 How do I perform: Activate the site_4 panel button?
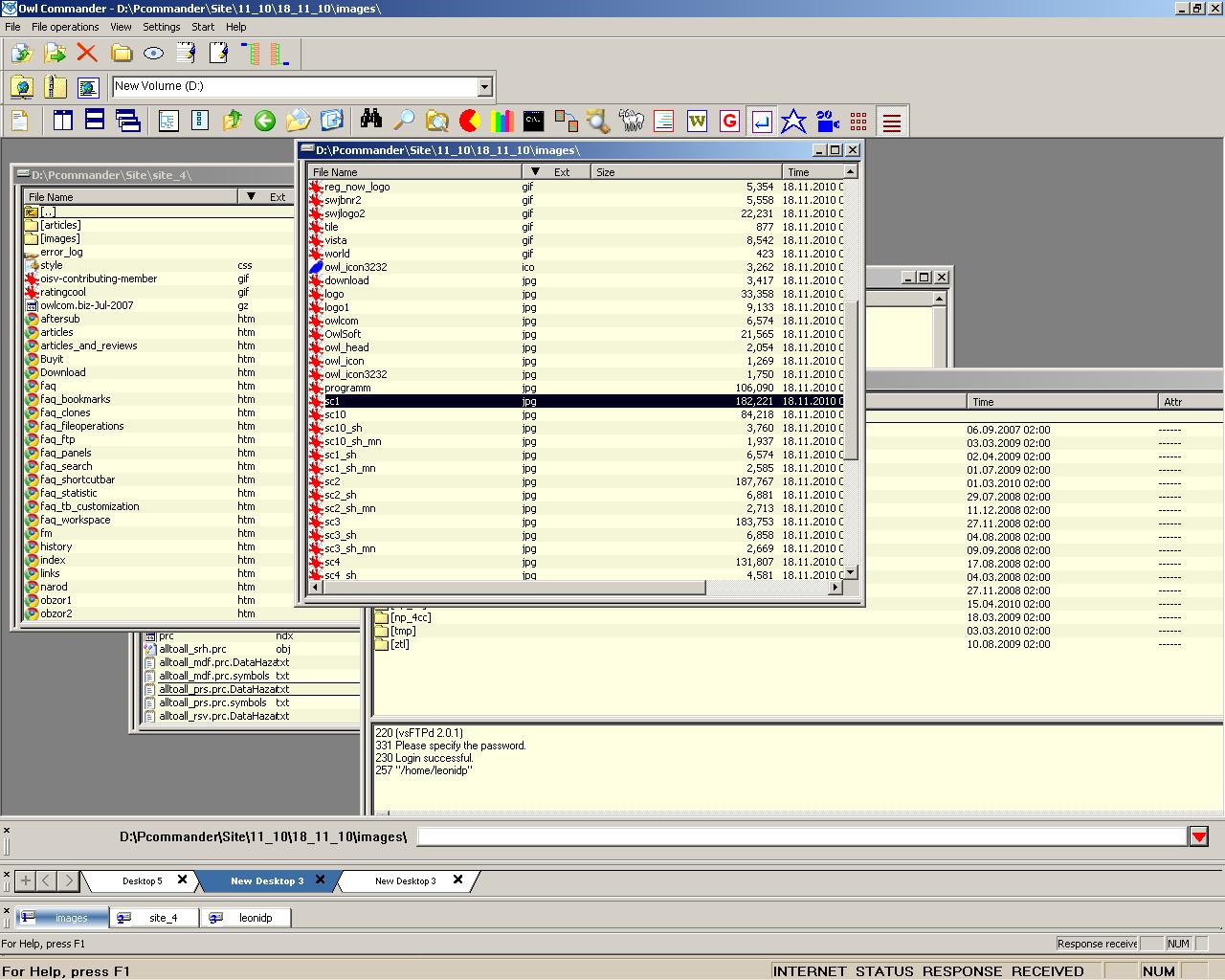click(x=163, y=918)
